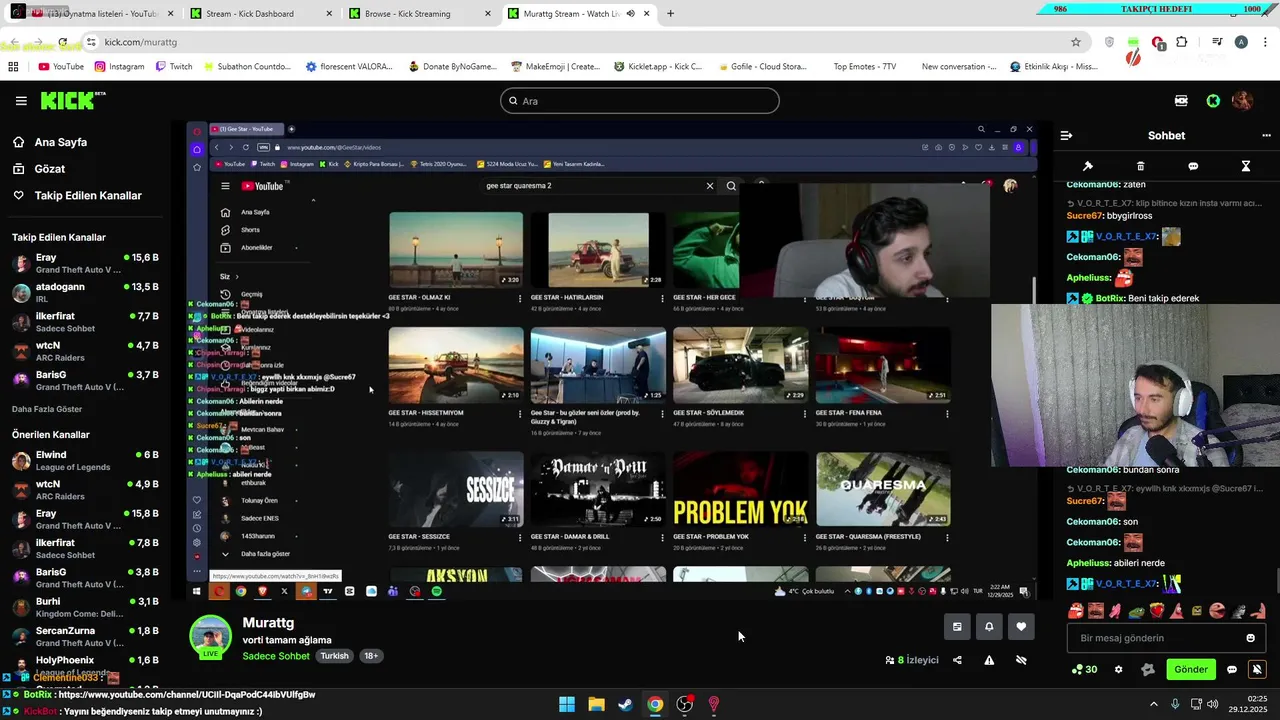Toggle the muted chat bell icon beside Gönder
Screen dimensions: 1280x720
(x=1257, y=669)
